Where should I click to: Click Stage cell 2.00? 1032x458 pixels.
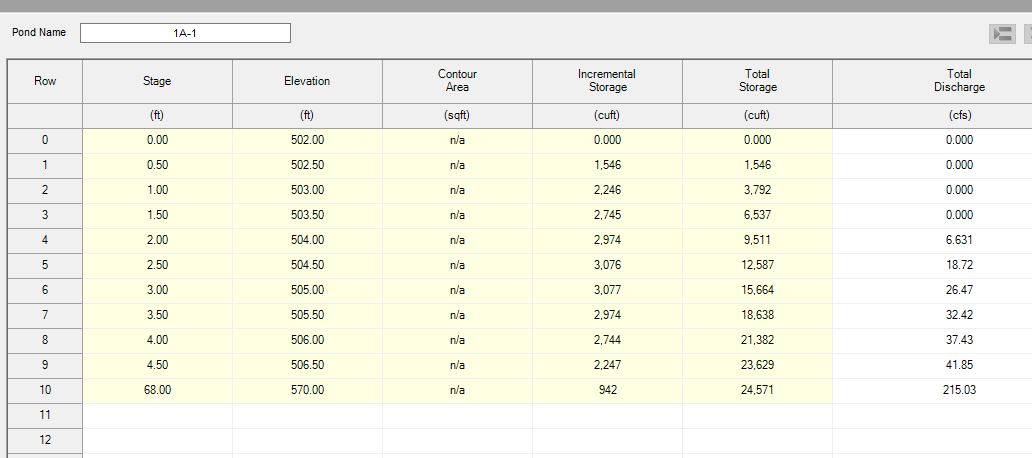point(157,240)
